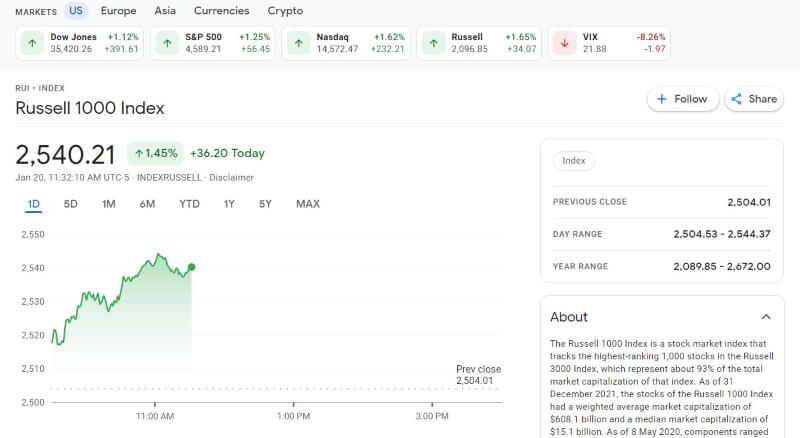
Task: Click the main price 2,540.21
Action: point(66,155)
